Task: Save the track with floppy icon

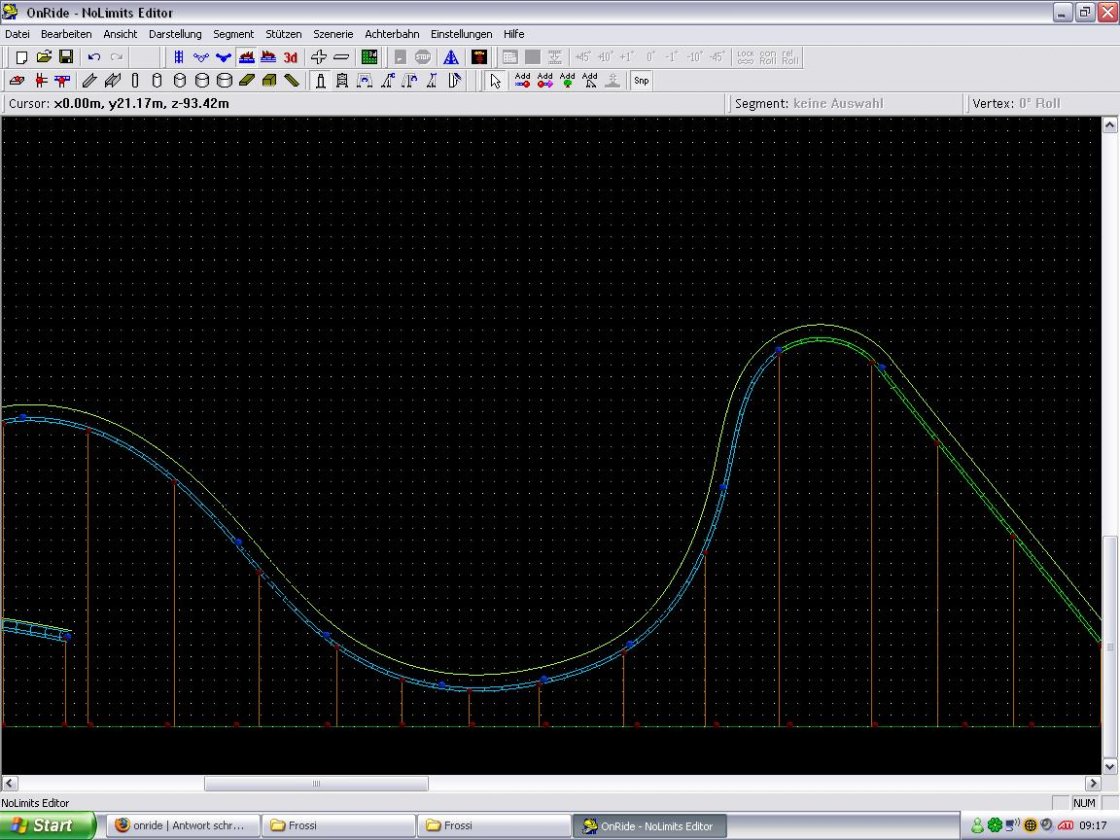Action: [66, 57]
